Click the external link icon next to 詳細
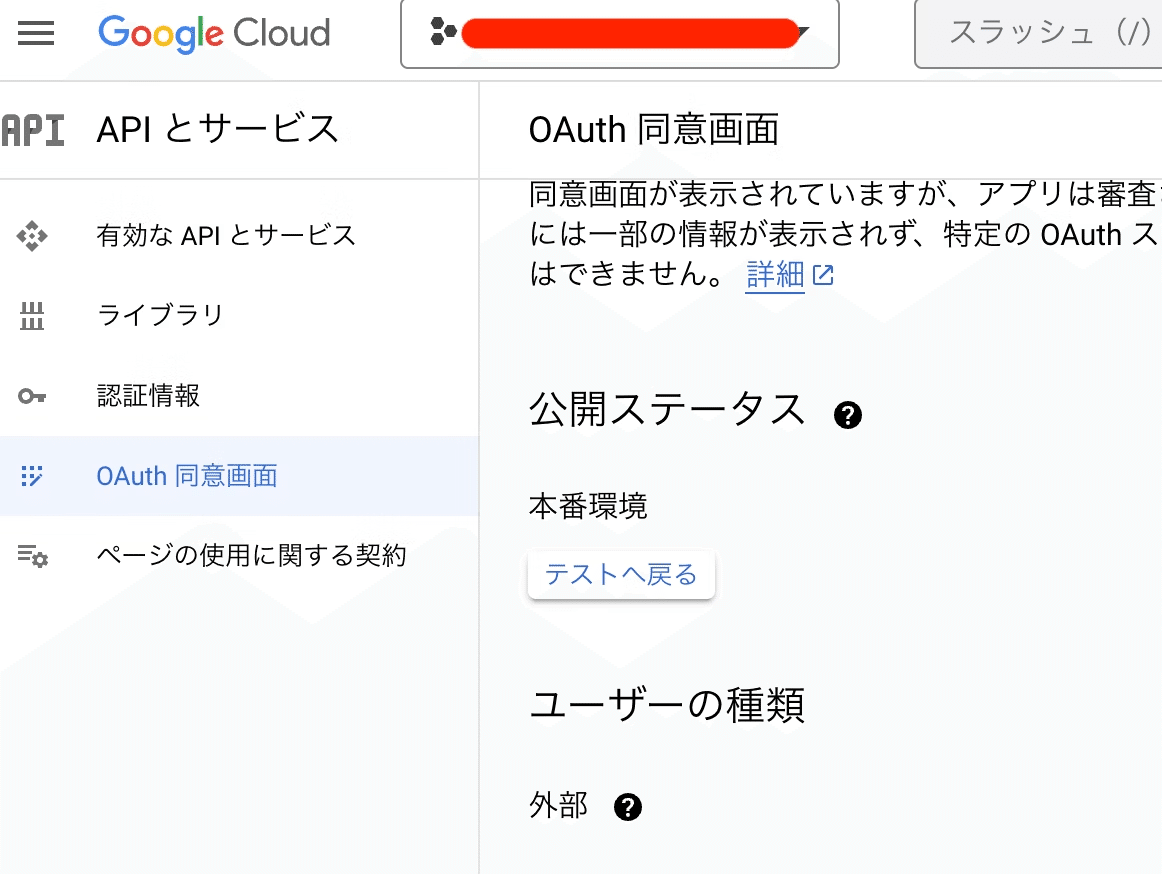This screenshot has width=1162, height=874. [x=822, y=274]
